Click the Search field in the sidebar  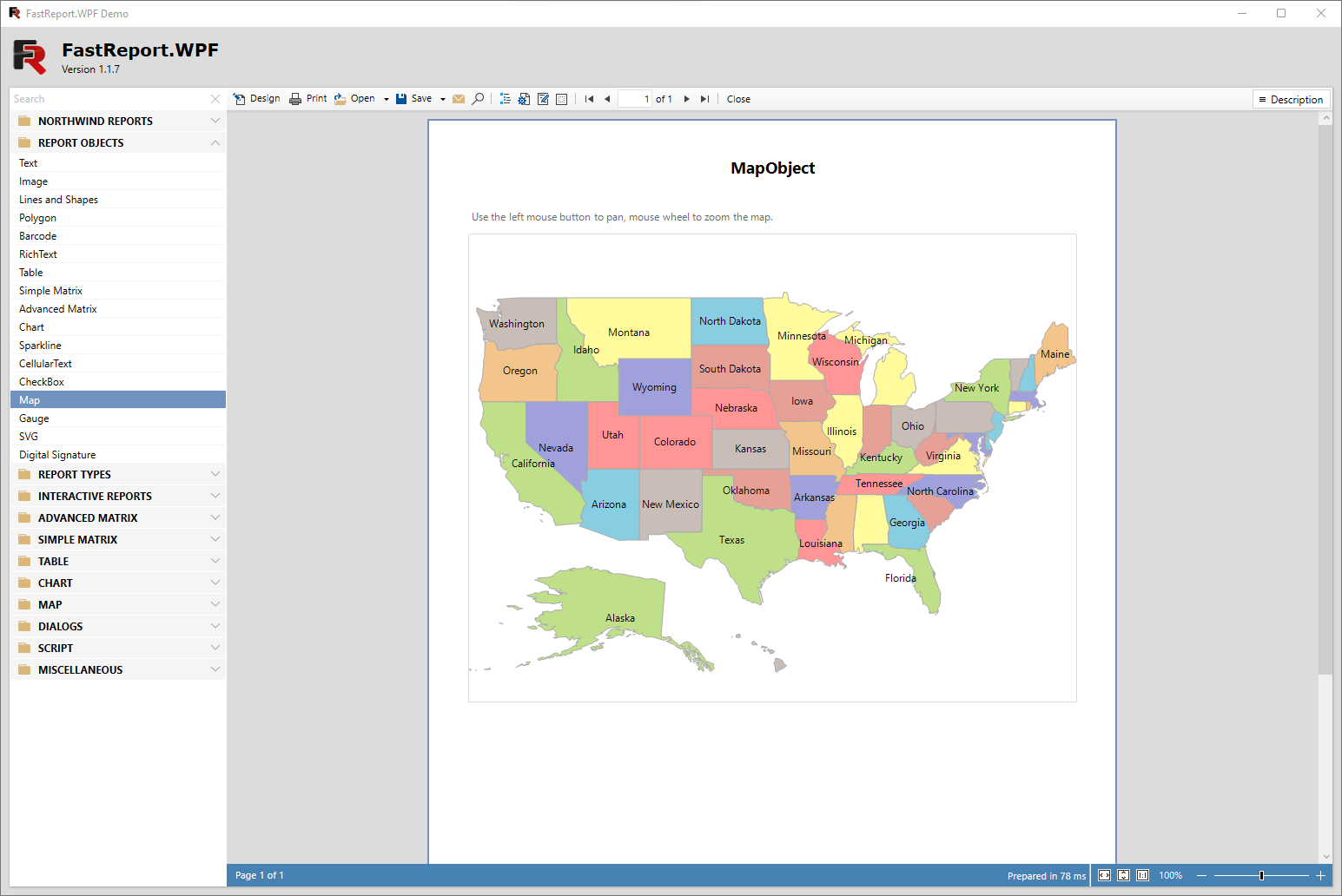109,99
